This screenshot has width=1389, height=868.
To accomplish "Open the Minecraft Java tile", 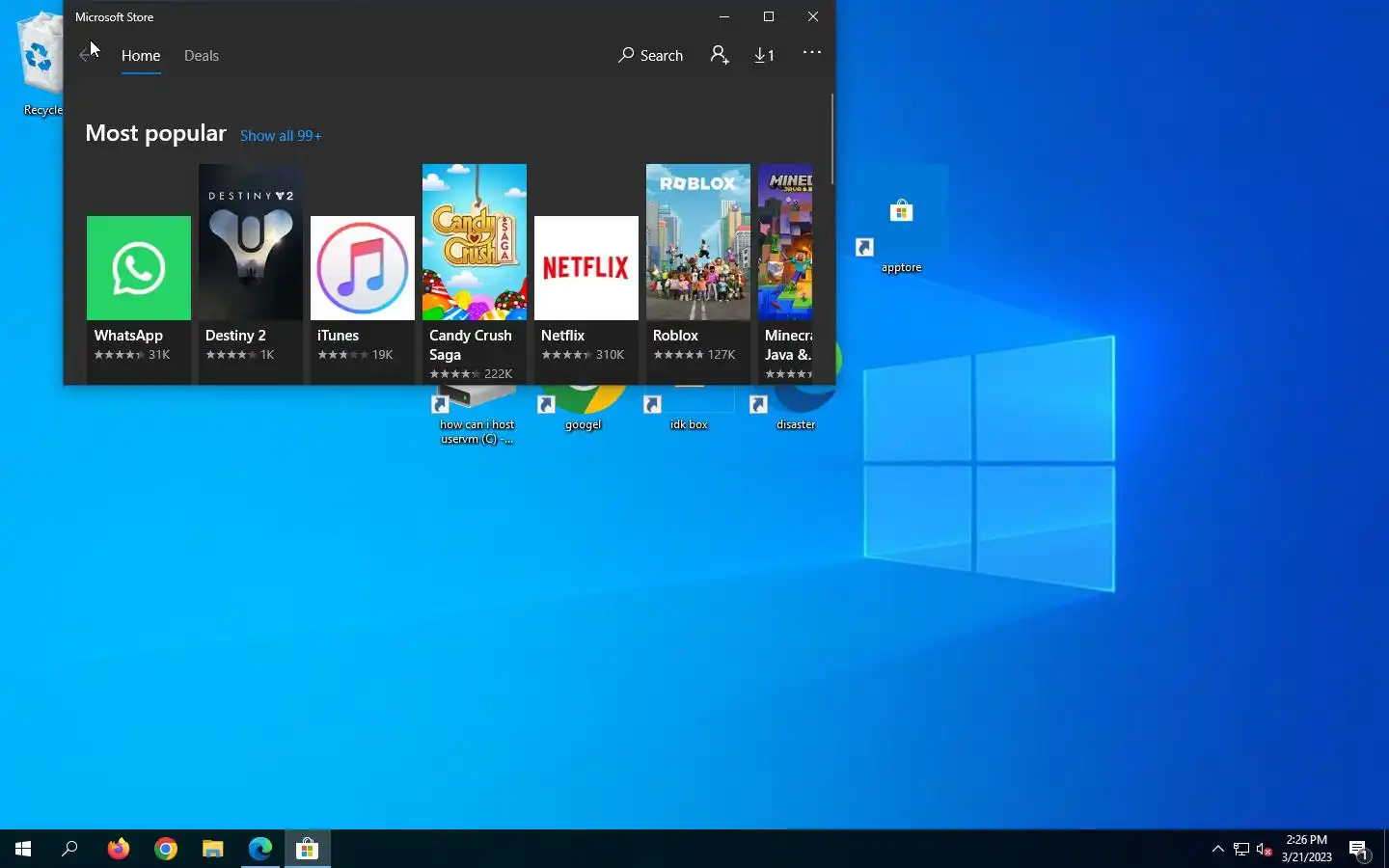I will 785,274.
